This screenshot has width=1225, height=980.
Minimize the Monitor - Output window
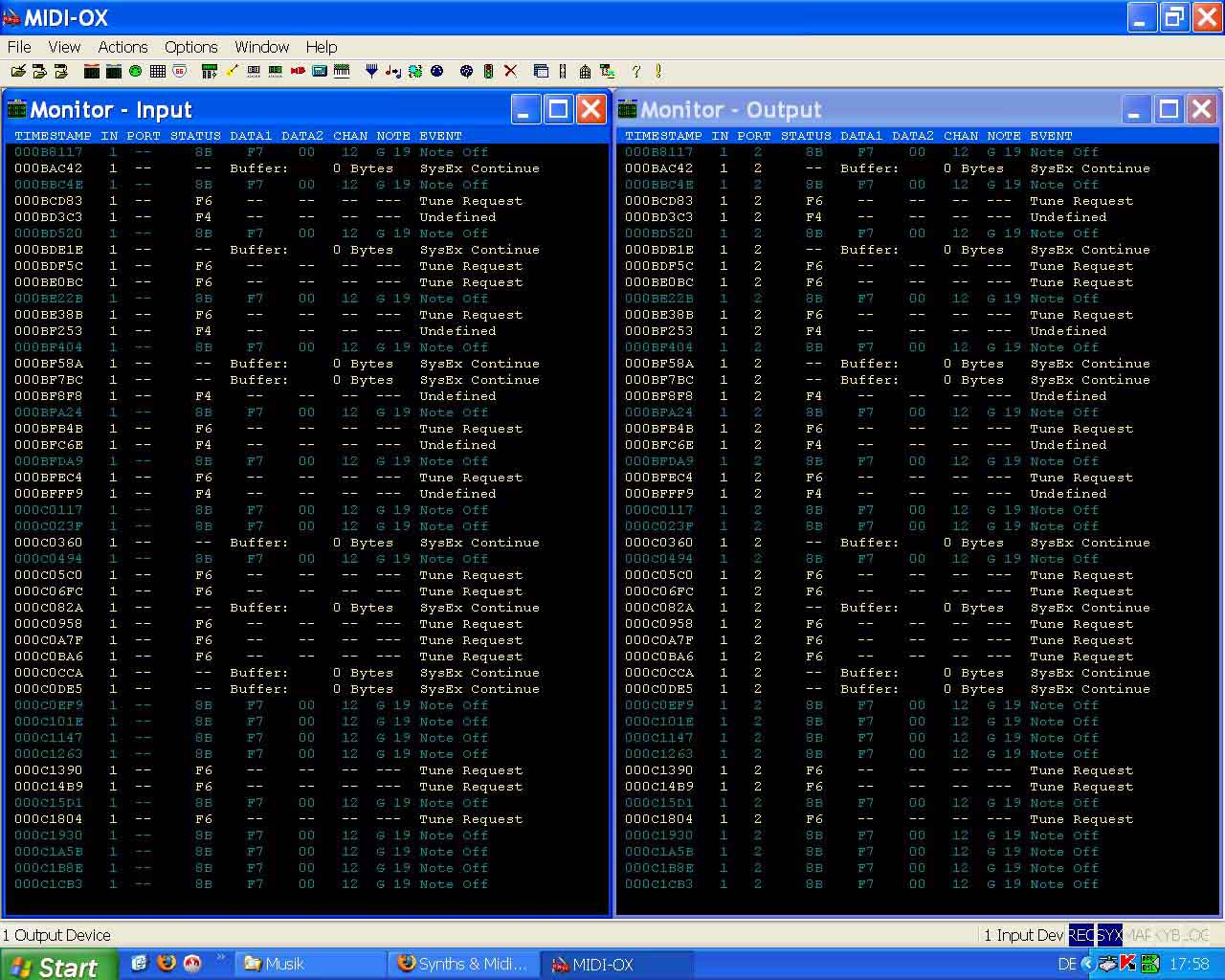[x=1135, y=110]
